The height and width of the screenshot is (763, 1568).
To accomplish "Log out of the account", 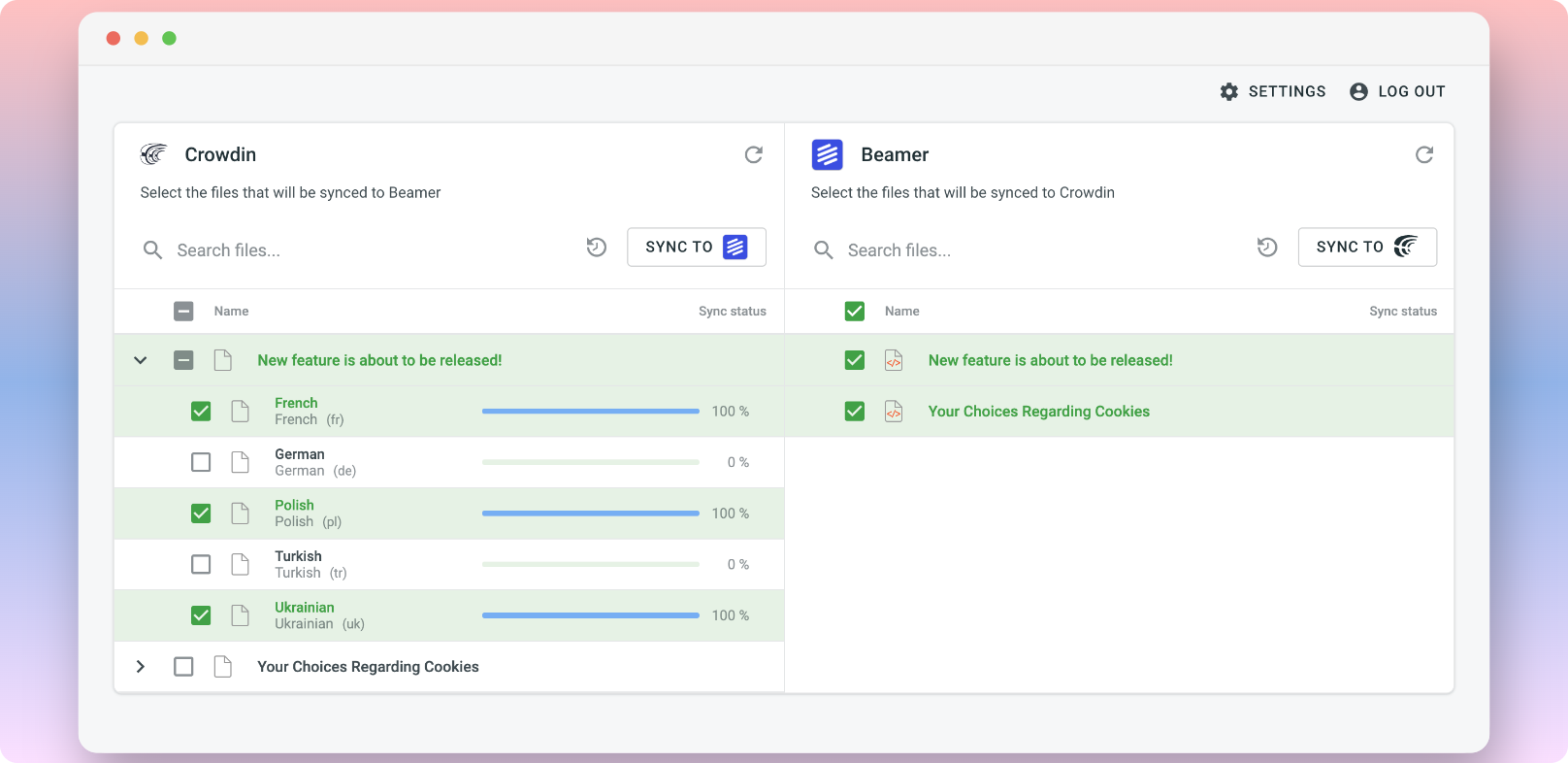I will (x=1397, y=91).
